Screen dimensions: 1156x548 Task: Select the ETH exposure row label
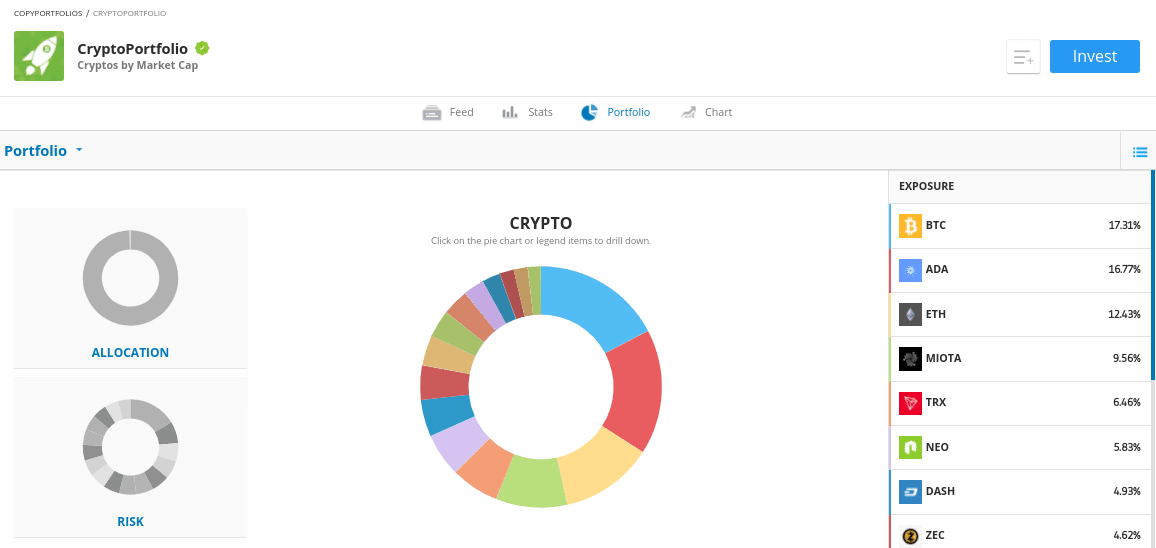(x=936, y=313)
